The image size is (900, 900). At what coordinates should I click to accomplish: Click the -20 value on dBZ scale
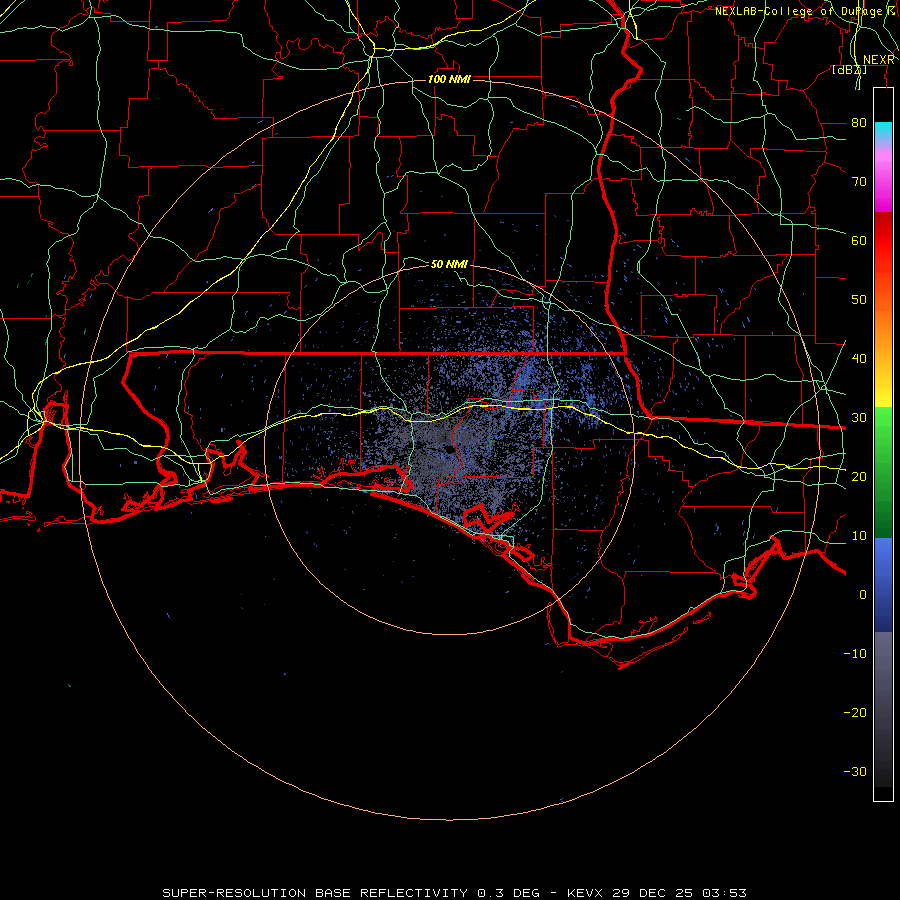[x=855, y=712]
